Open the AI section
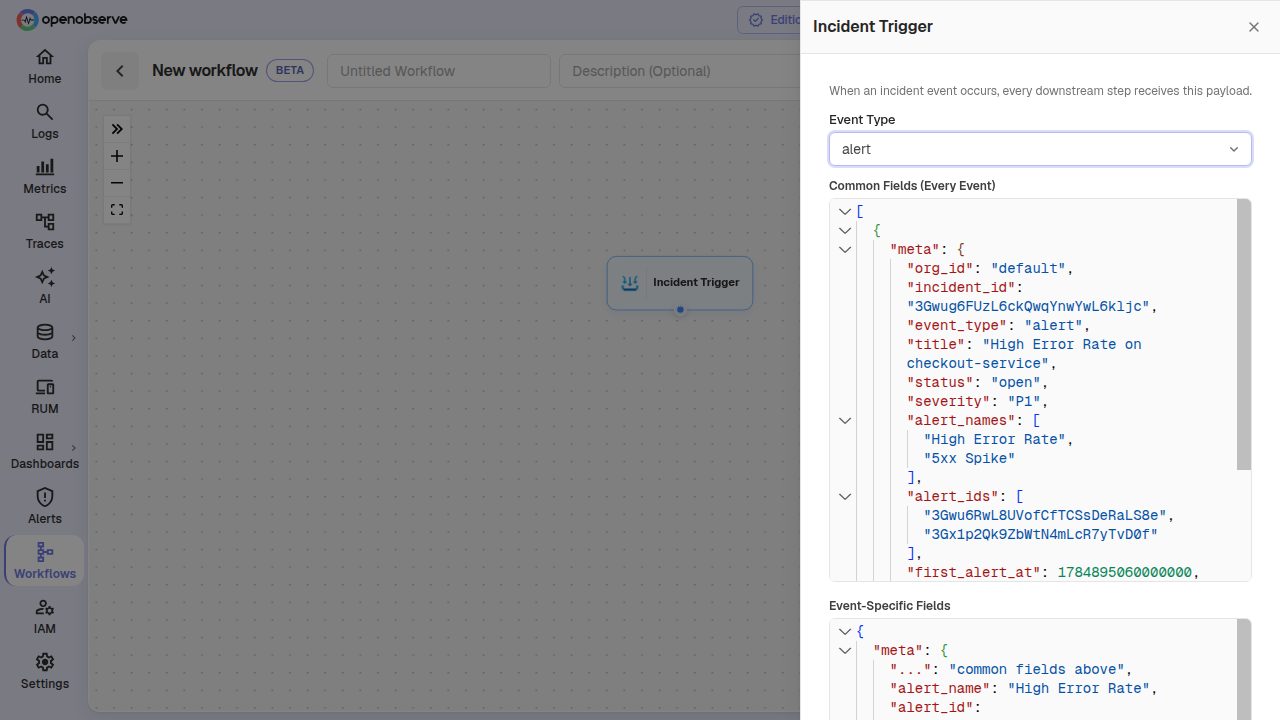 pos(44,287)
